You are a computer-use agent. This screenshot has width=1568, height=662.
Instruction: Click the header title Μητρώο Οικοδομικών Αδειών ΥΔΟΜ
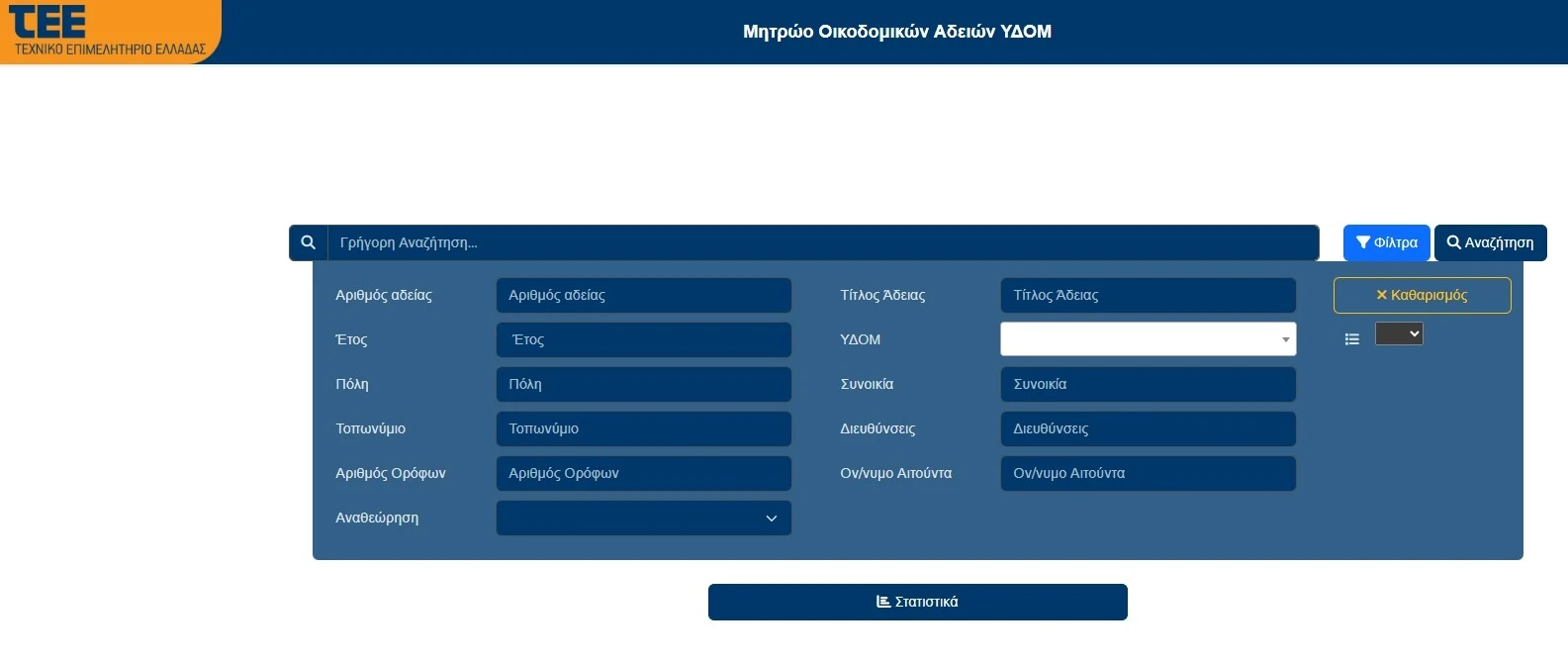(x=897, y=32)
